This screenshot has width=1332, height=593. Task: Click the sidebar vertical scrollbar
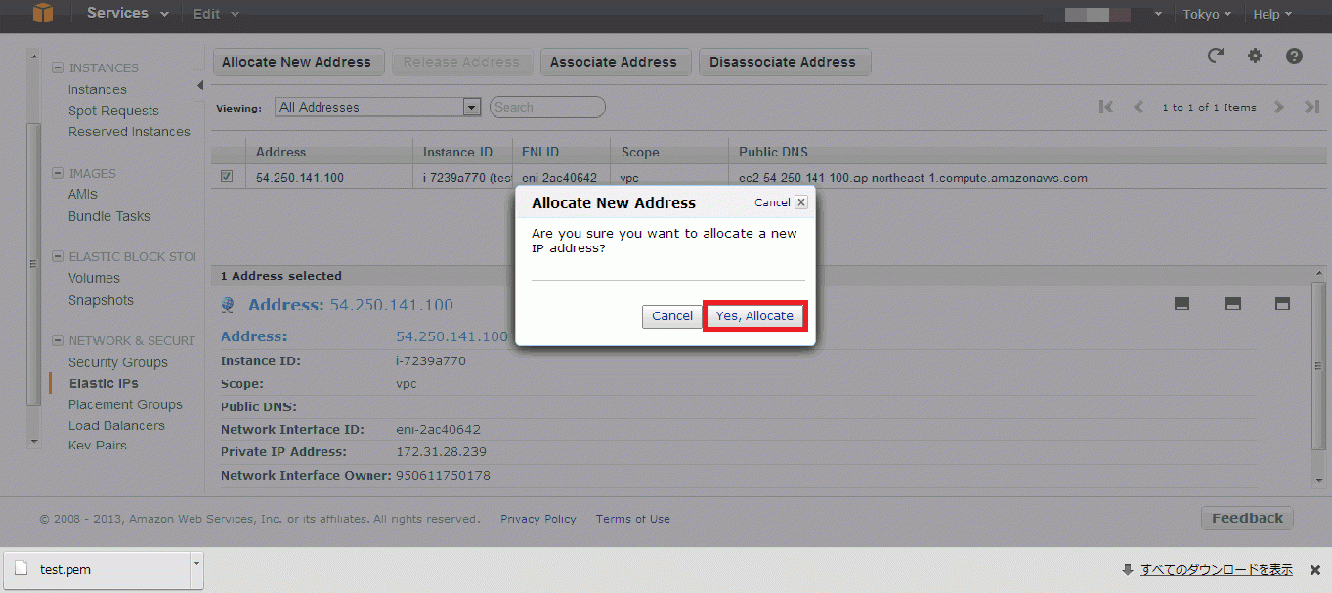click(x=33, y=263)
